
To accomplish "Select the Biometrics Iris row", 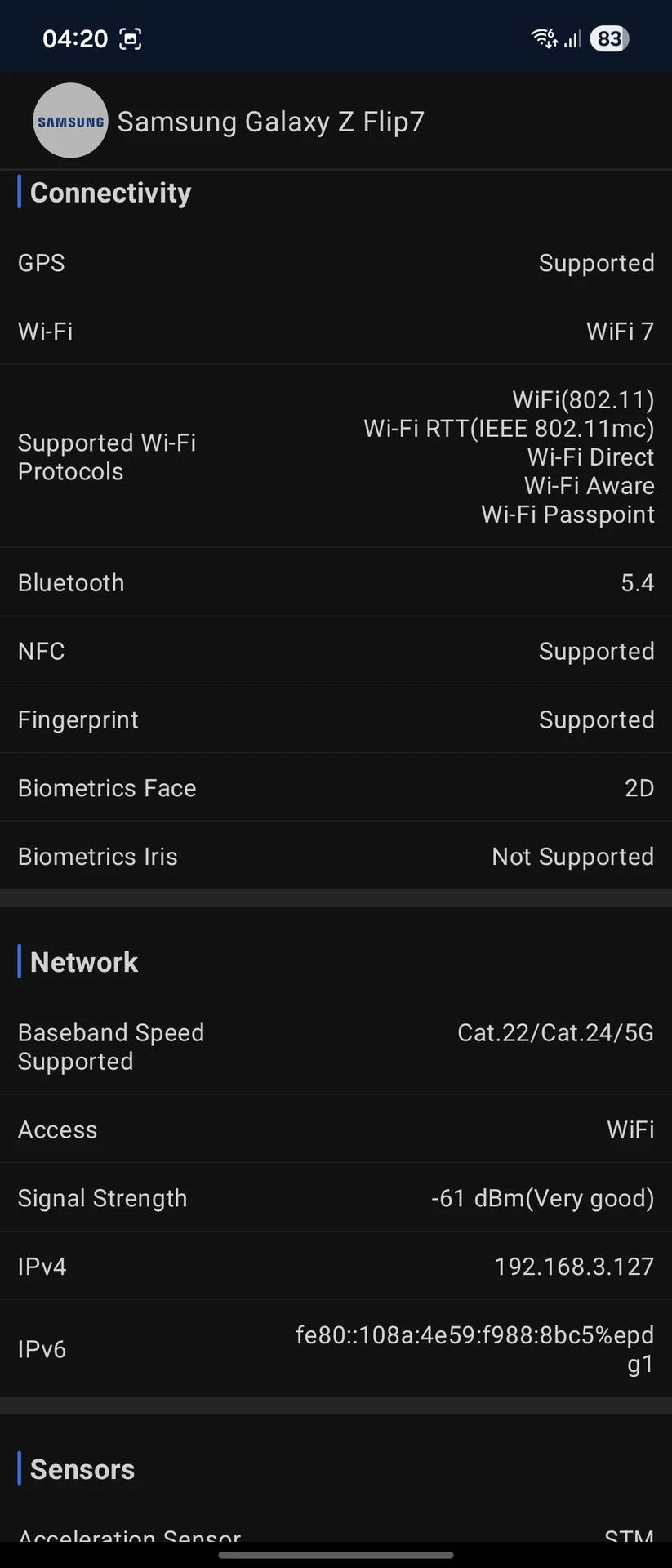I will (336, 856).
